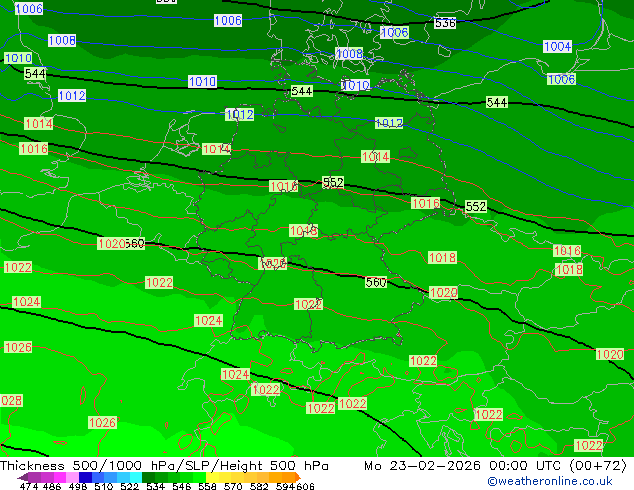This screenshot has height=490, width=634.
Task: Click the legend value 474
Action: pyautogui.click(x=29, y=486)
